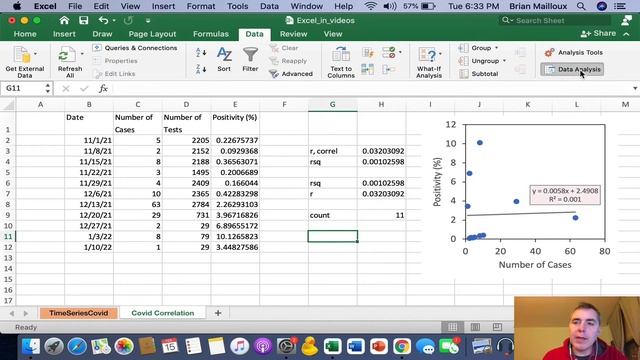Screen dimensions: 640x360
Task: Click Data Validation icon
Action: [389, 52]
